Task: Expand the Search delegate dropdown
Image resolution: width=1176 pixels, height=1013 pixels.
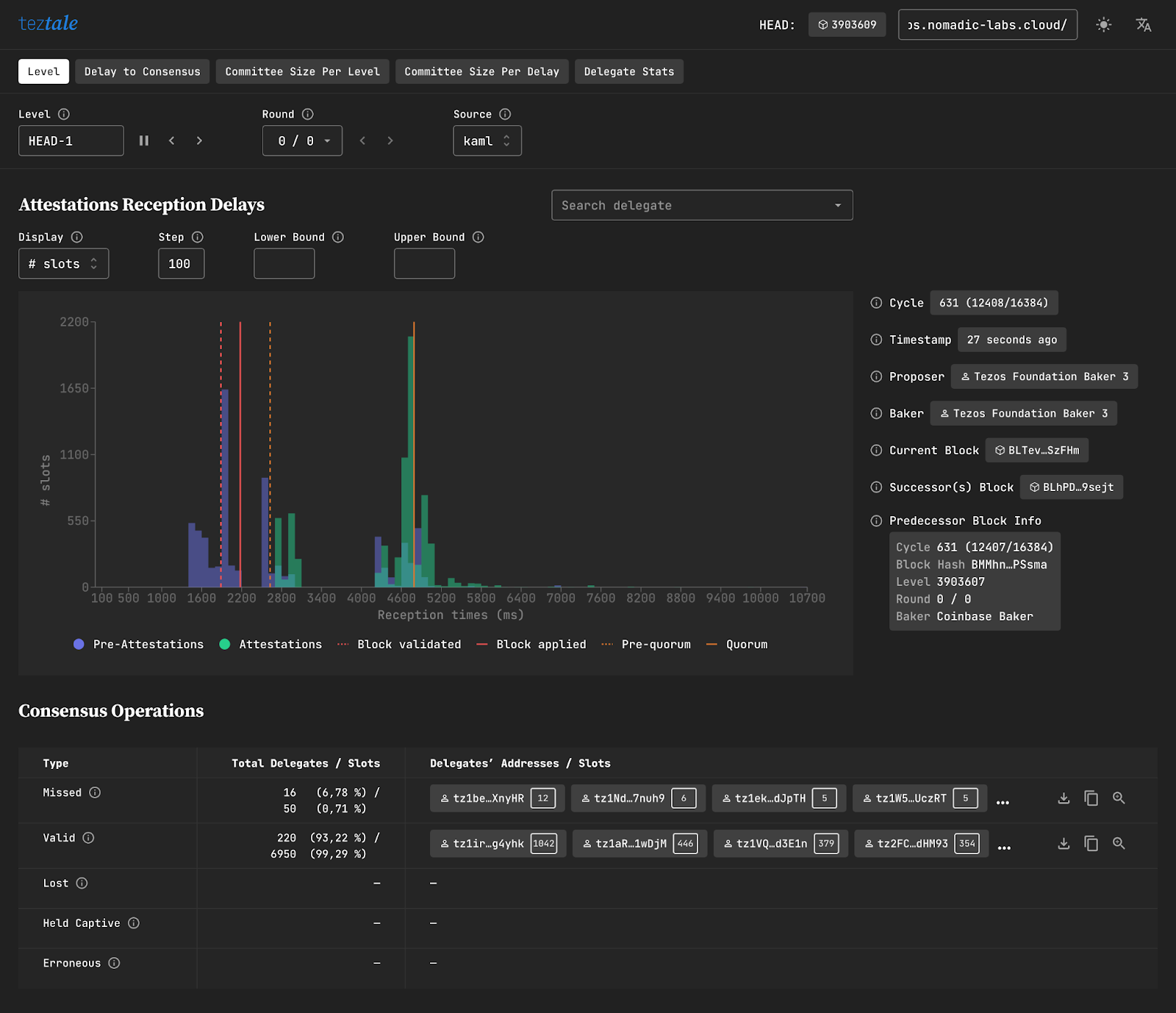Action: click(837, 206)
